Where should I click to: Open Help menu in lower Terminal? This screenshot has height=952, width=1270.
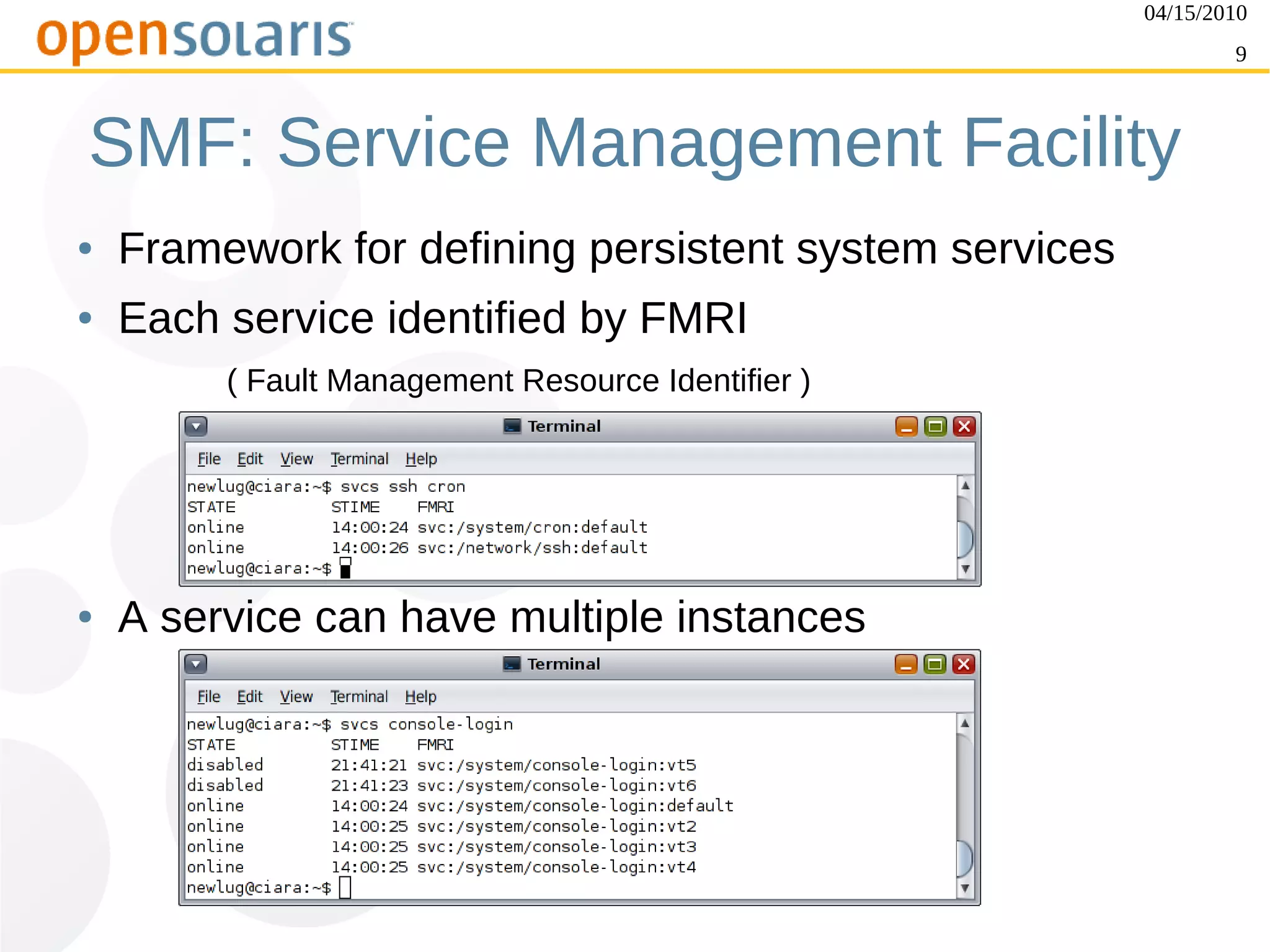tap(420, 696)
